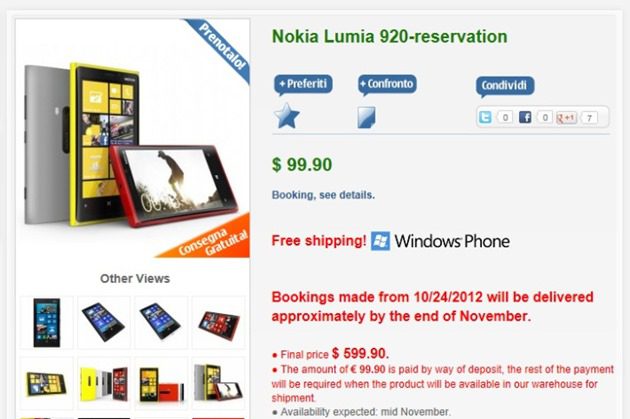Click the +Preferiti button
Image resolution: width=630 pixels, height=419 pixels.
(x=303, y=85)
